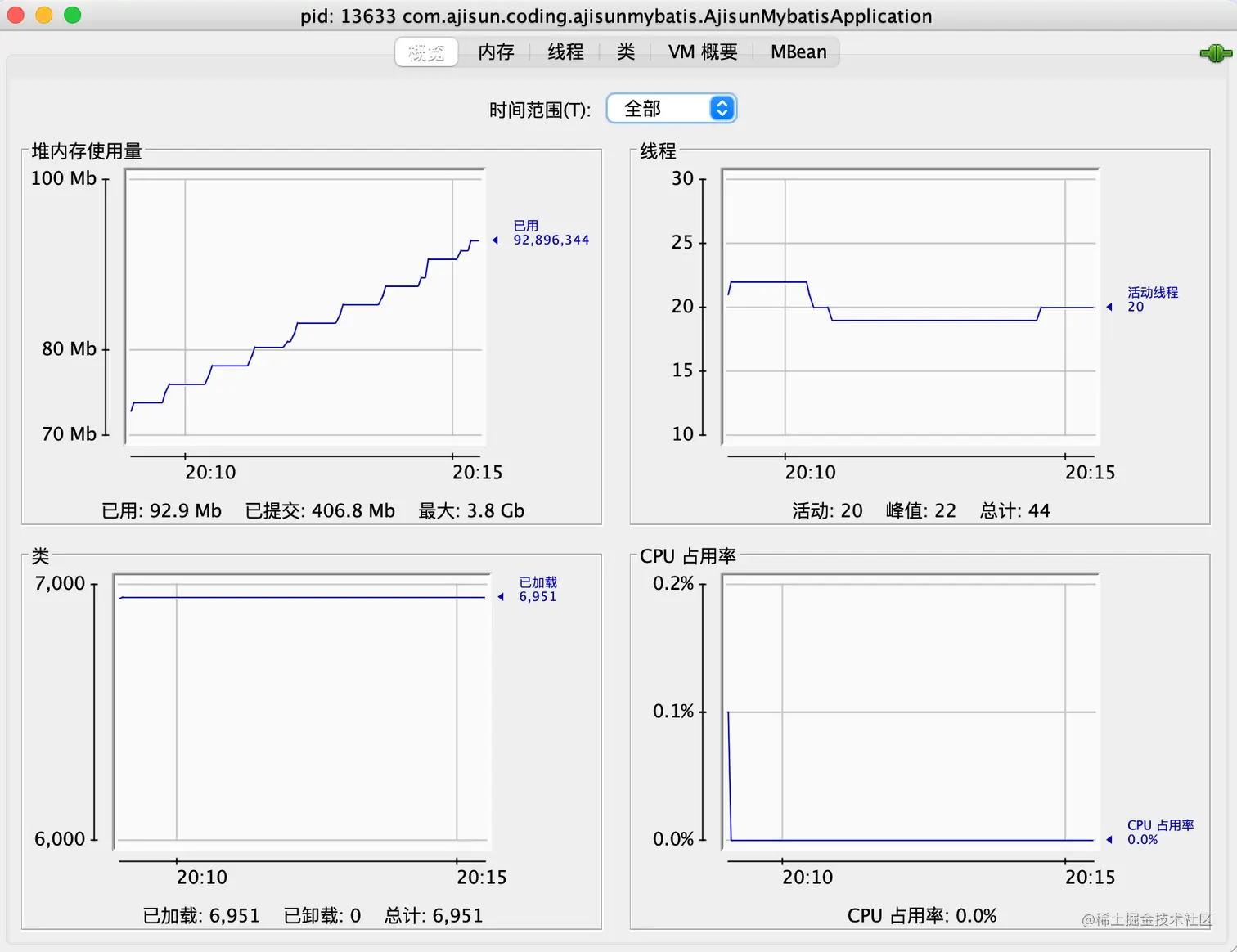1237x952 pixels.
Task: Click the 堆内存使用量 panel title
Action: tap(87, 151)
